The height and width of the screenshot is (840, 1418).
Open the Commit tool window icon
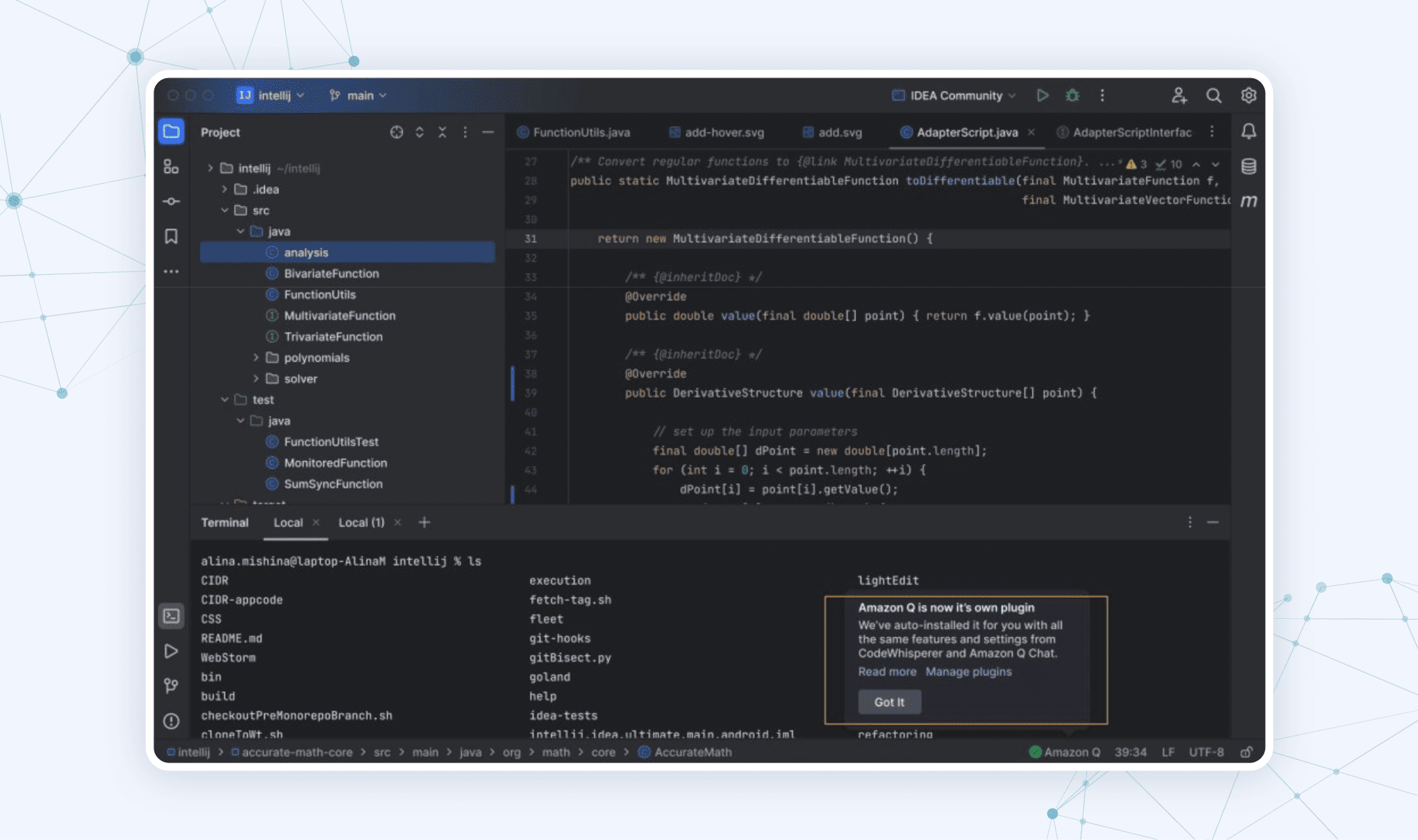(x=171, y=201)
